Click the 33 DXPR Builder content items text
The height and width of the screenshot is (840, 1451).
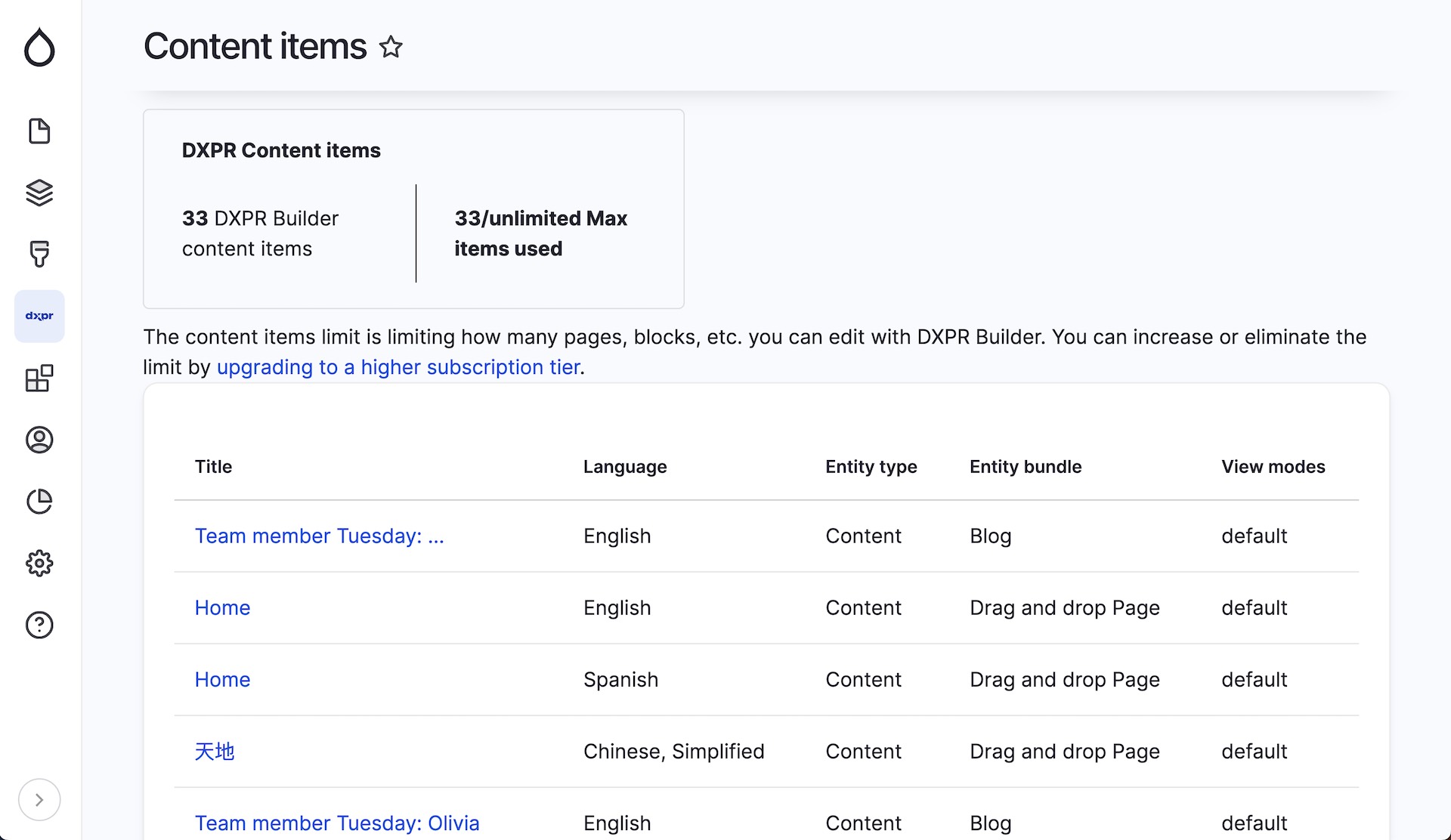[260, 233]
